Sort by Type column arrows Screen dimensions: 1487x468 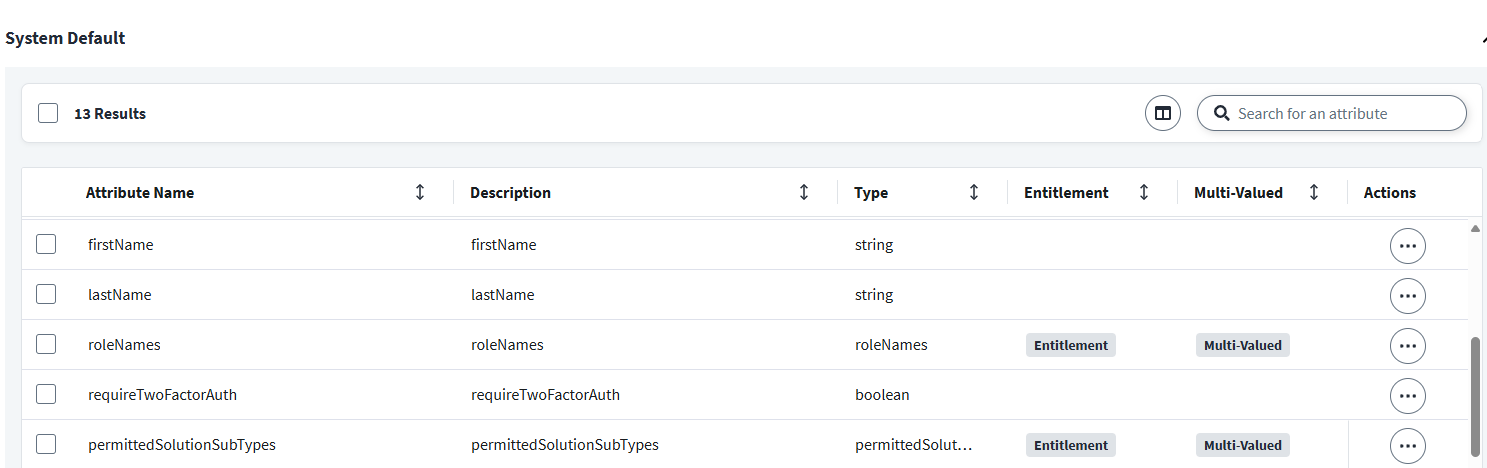(974, 192)
